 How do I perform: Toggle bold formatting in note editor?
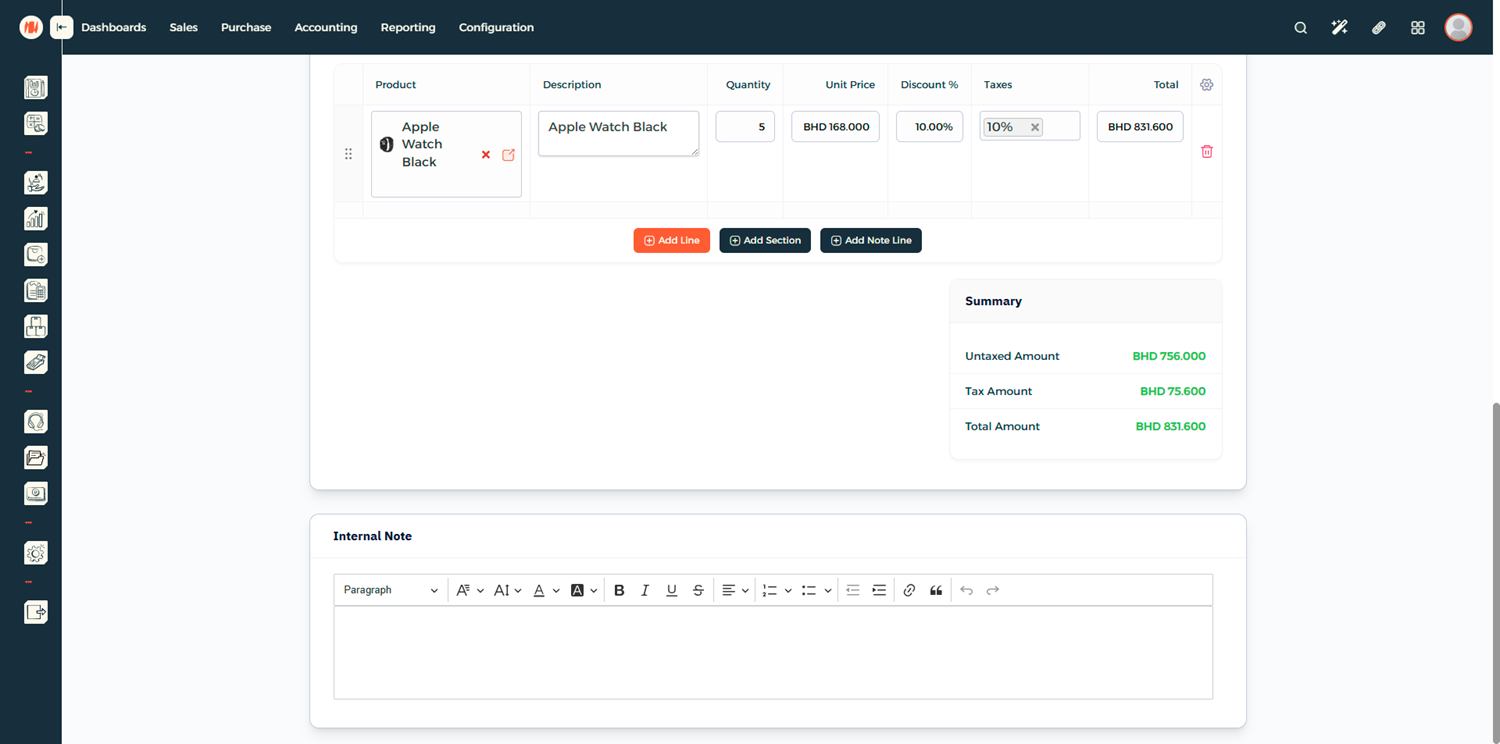click(x=619, y=590)
